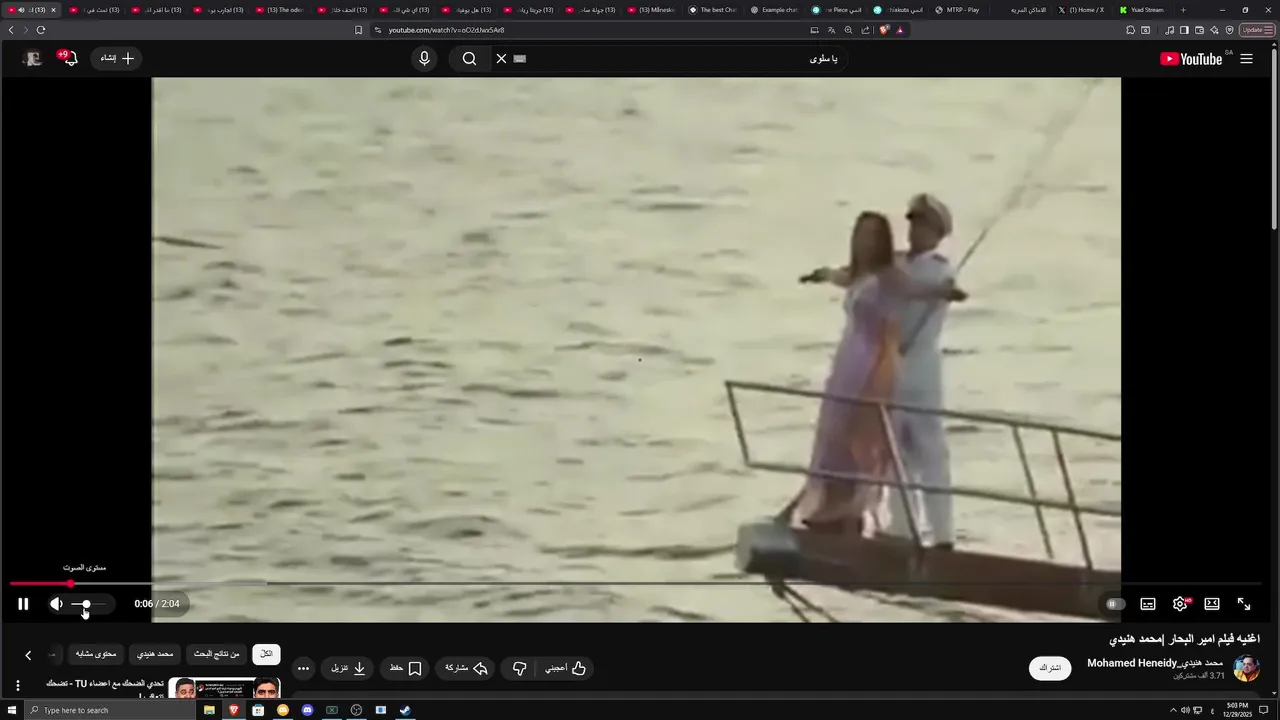Open browser extensions puzzle icon
Image resolution: width=1280 pixels, height=720 pixels.
tap(1131, 30)
